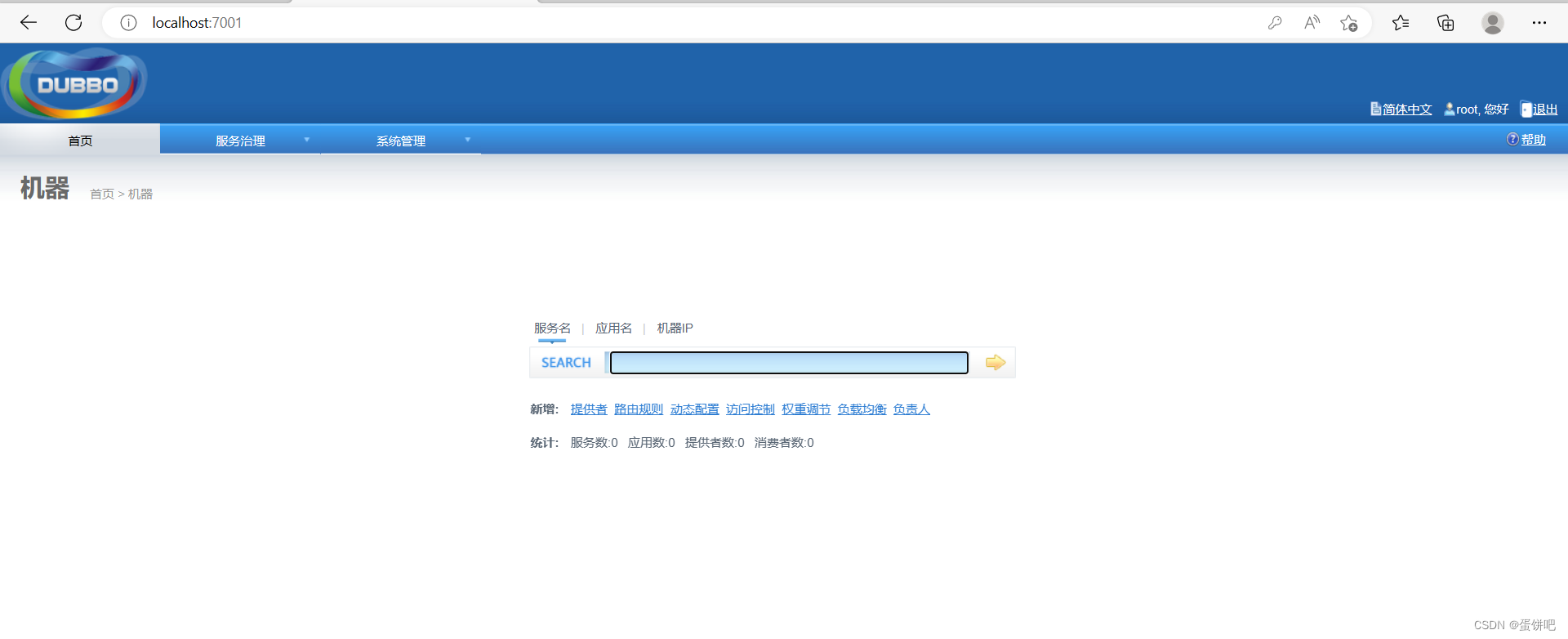Activate Read aloud icon
Image resolution: width=1568 pixels, height=639 pixels.
coord(1312,23)
